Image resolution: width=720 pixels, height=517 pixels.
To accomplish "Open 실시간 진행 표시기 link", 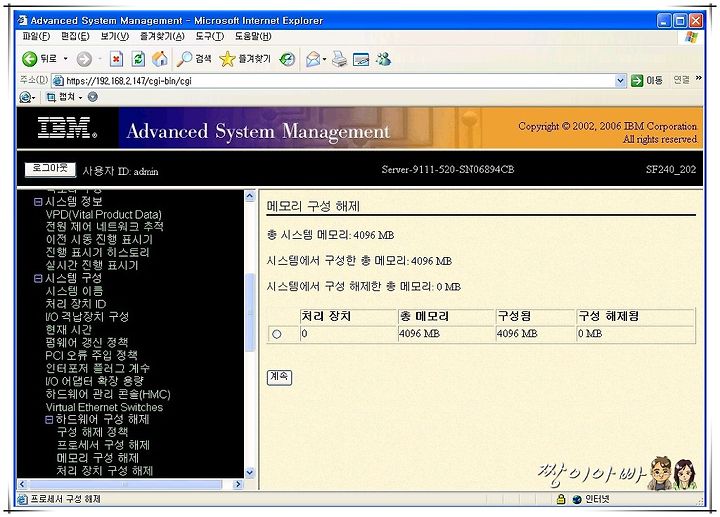I will point(92,265).
